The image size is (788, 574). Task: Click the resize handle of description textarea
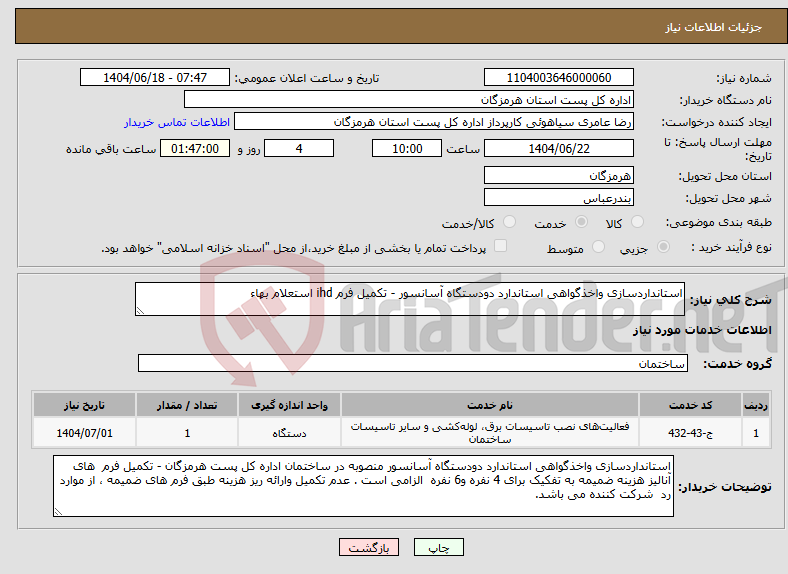(x=140, y=311)
